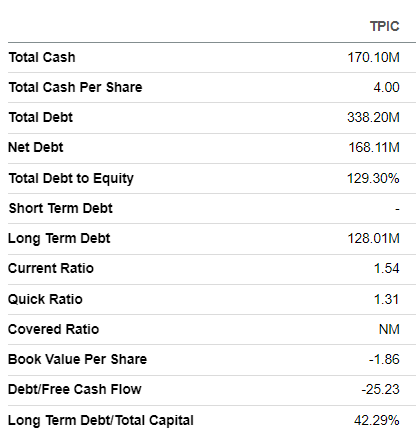The image size is (416, 435).
Task: Click the value 4.00
Action: point(386,87)
